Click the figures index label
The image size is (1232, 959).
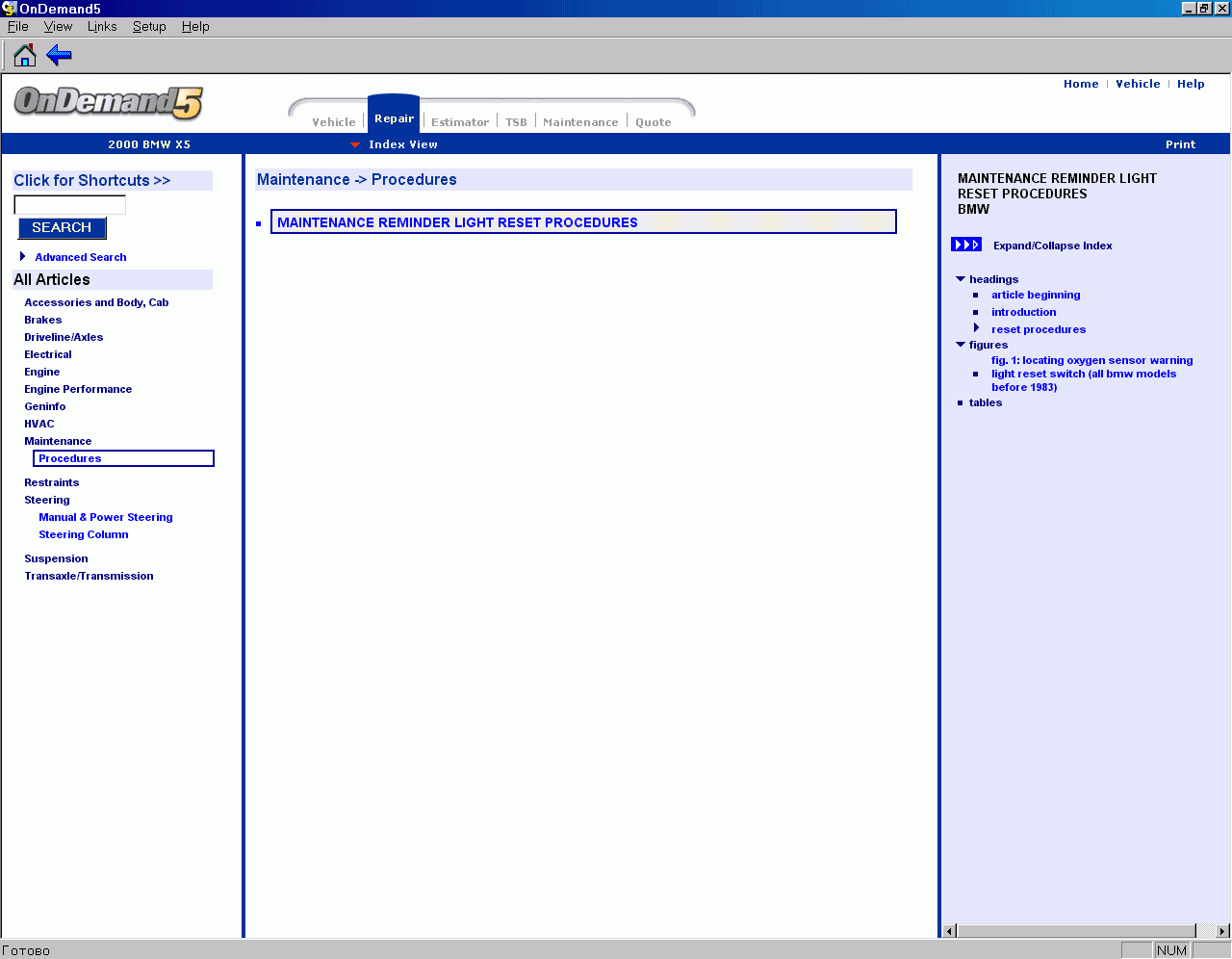(988, 345)
